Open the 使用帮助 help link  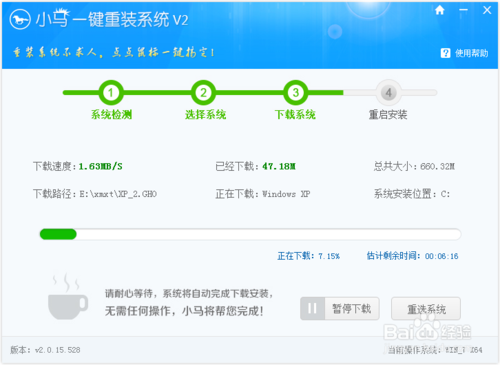tap(471, 53)
